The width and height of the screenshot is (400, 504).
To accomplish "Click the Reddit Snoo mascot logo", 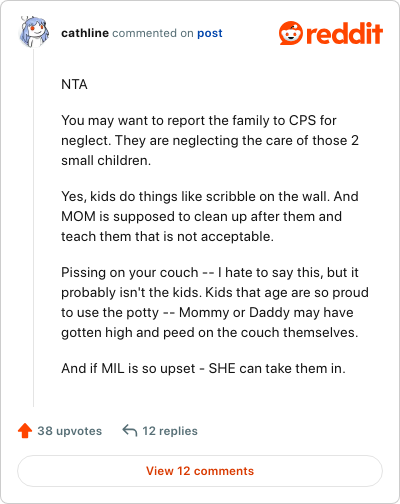I will pyautogui.click(x=291, y=33).
